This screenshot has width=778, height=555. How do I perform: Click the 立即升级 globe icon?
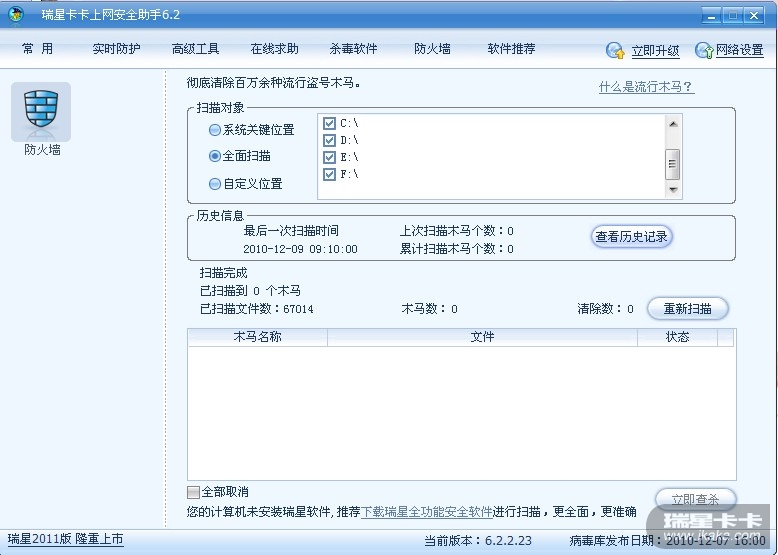pos(615,51)
